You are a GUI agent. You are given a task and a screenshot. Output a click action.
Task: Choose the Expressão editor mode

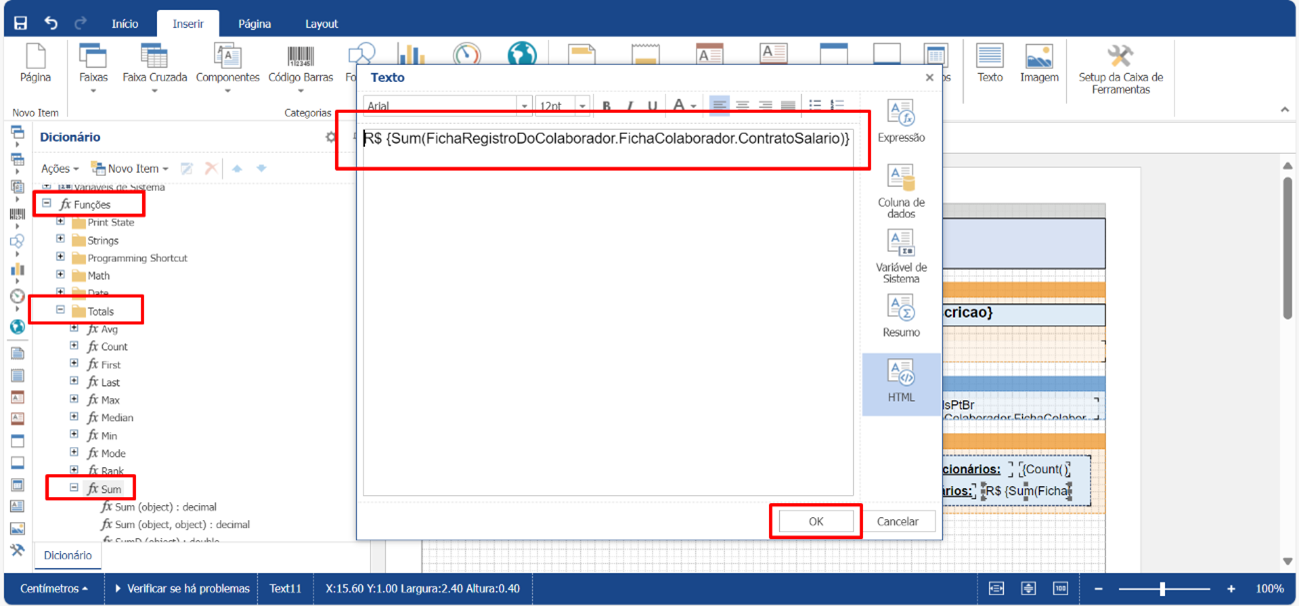901,120
